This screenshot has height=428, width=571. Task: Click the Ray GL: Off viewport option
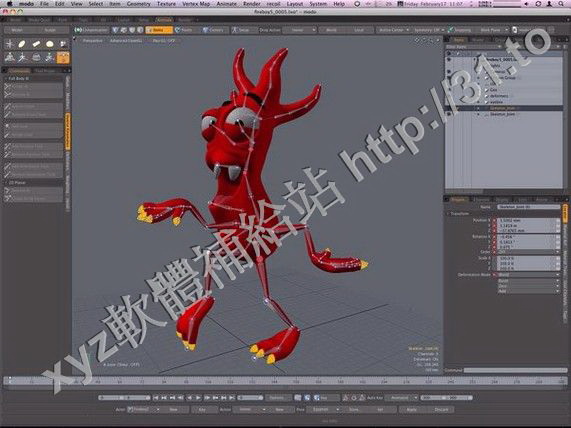click(x=164, y=41)
